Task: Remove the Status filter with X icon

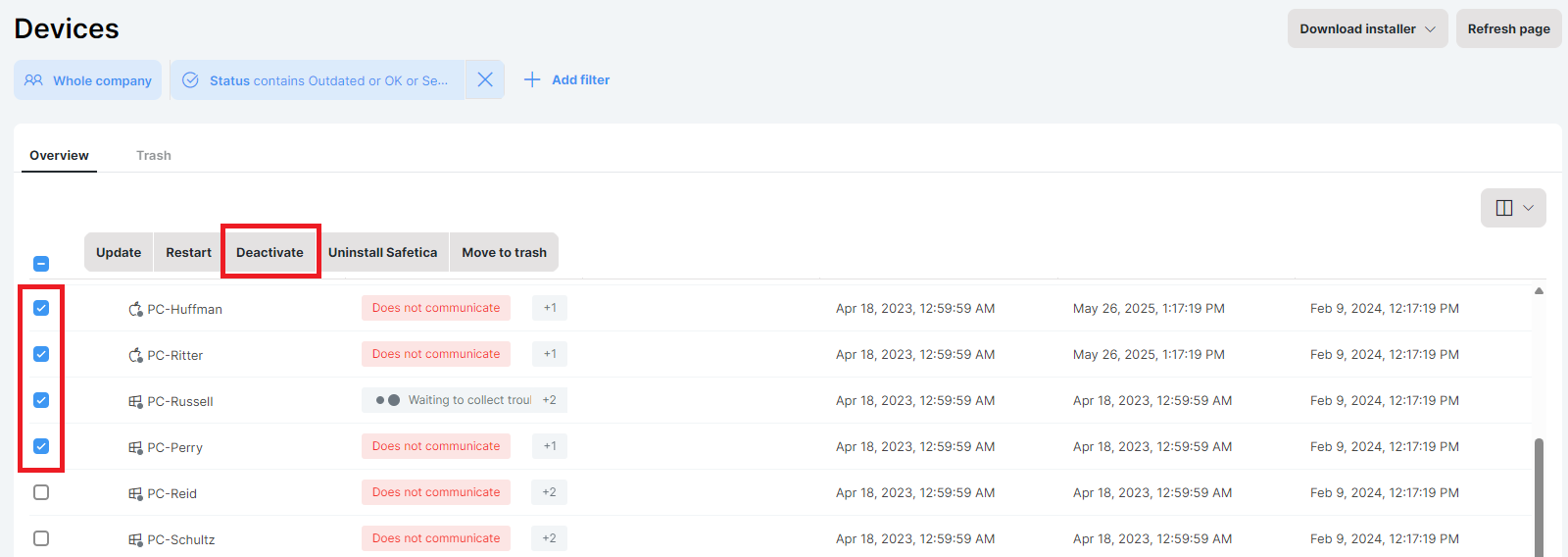Action: pos(485,79)
